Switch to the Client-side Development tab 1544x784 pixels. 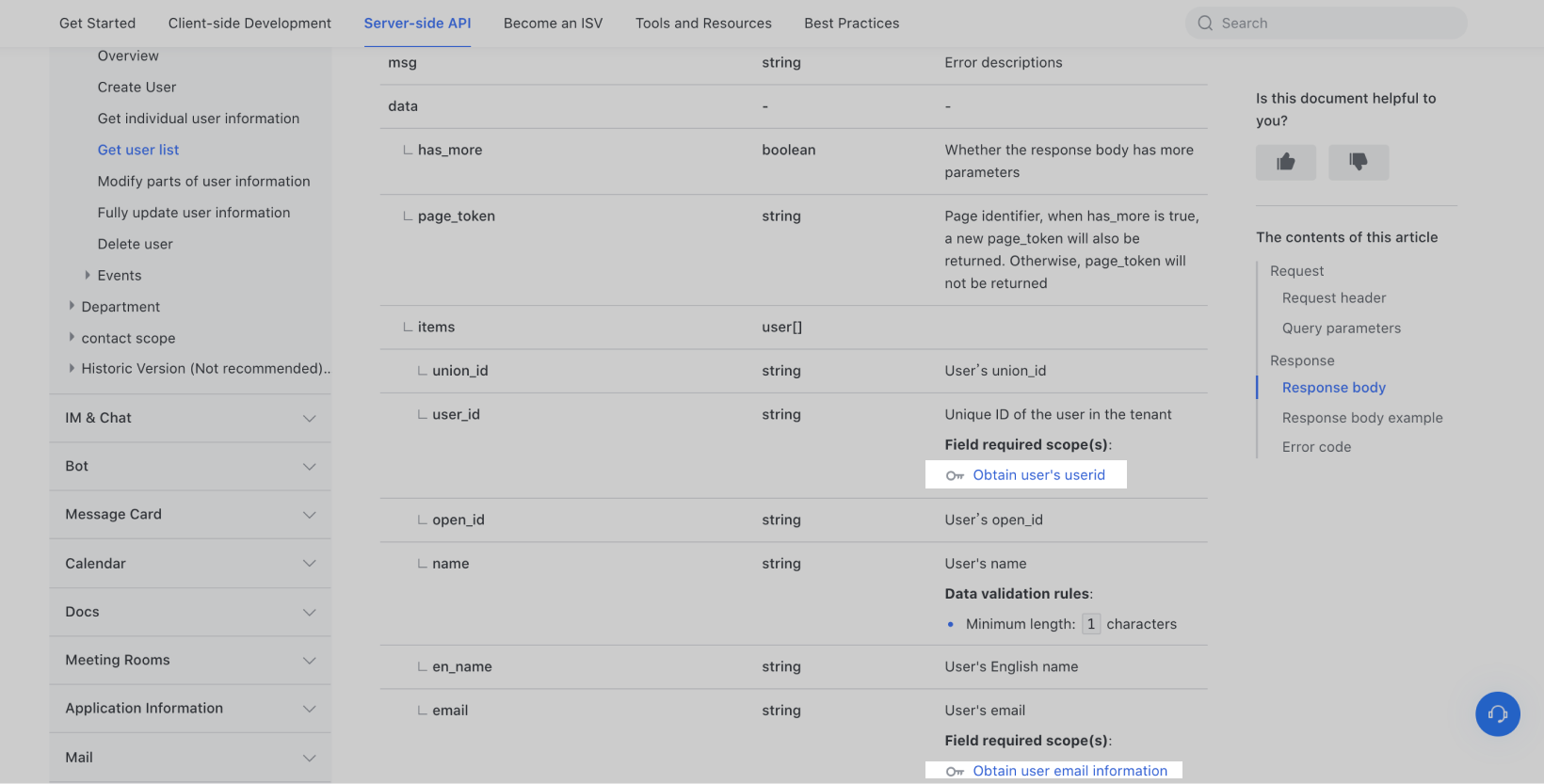tap(249, 23)
